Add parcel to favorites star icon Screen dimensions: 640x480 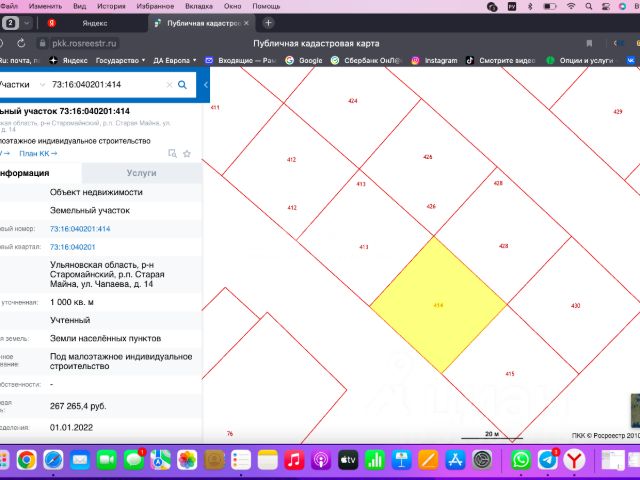[187, 154]
